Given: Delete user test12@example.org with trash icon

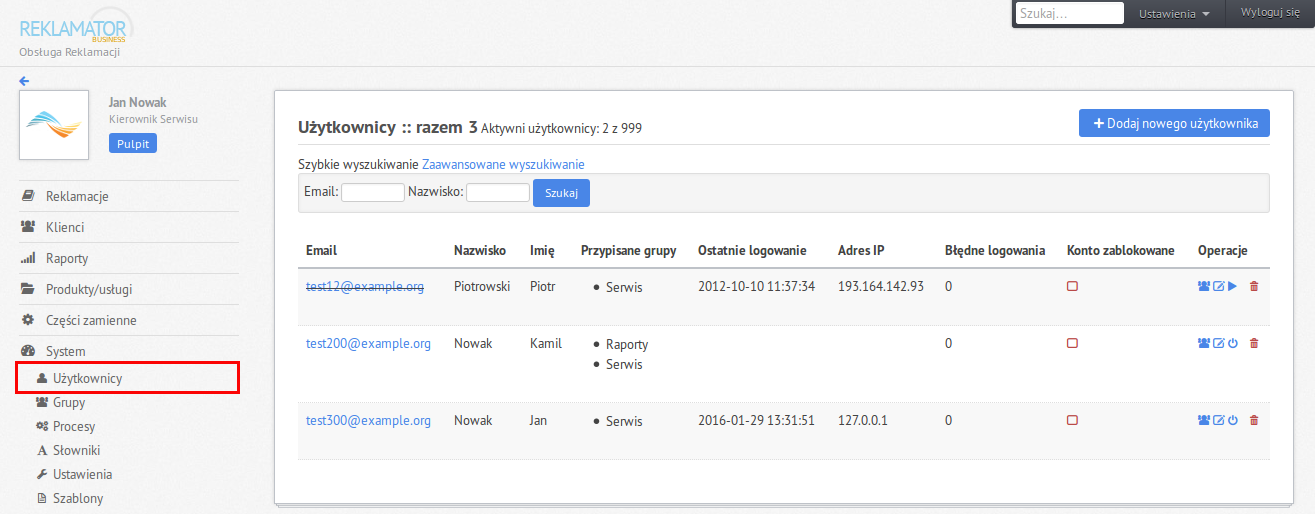Looking at the screenshot, I should tap(1254, 287).
